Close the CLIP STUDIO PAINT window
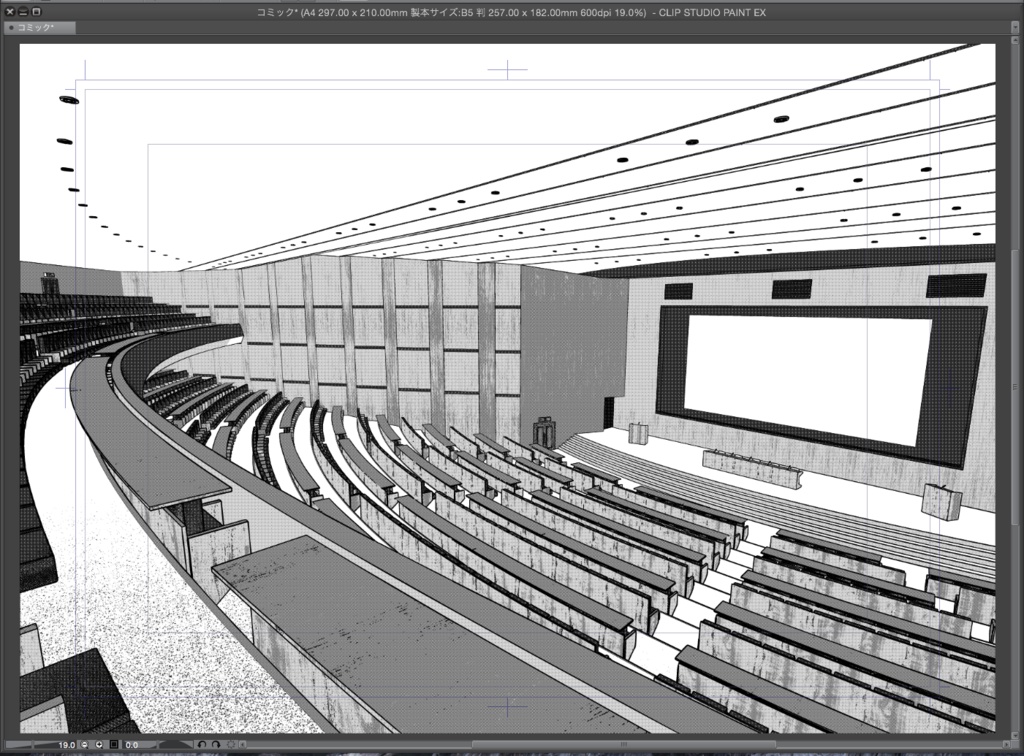 click(10, 11)
